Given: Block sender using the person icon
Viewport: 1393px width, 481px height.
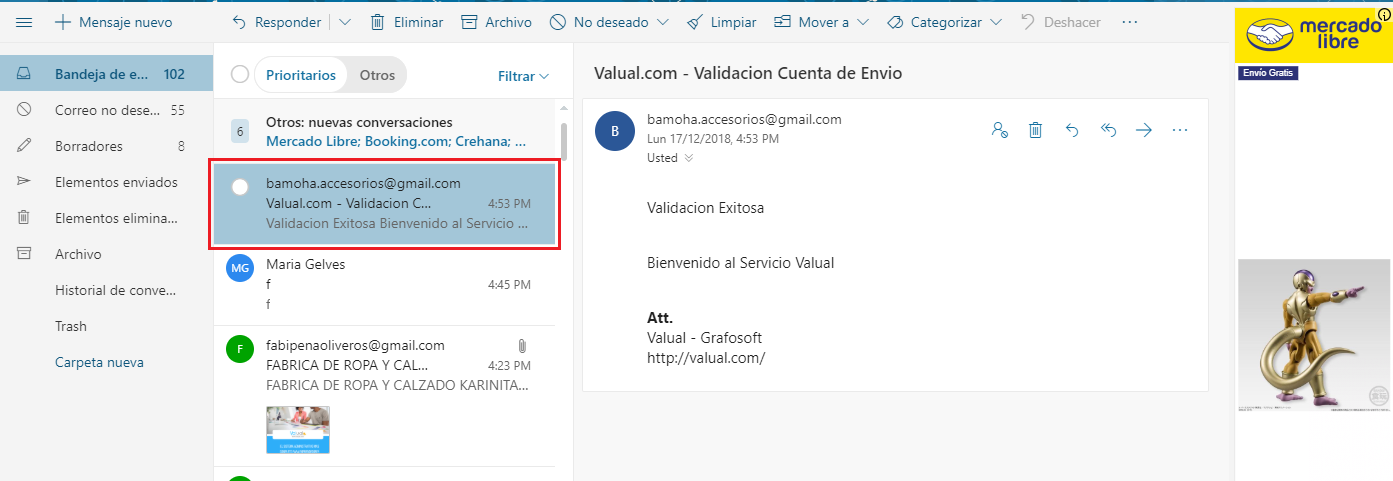Looking at the screenshot, I should click(998, 130).
